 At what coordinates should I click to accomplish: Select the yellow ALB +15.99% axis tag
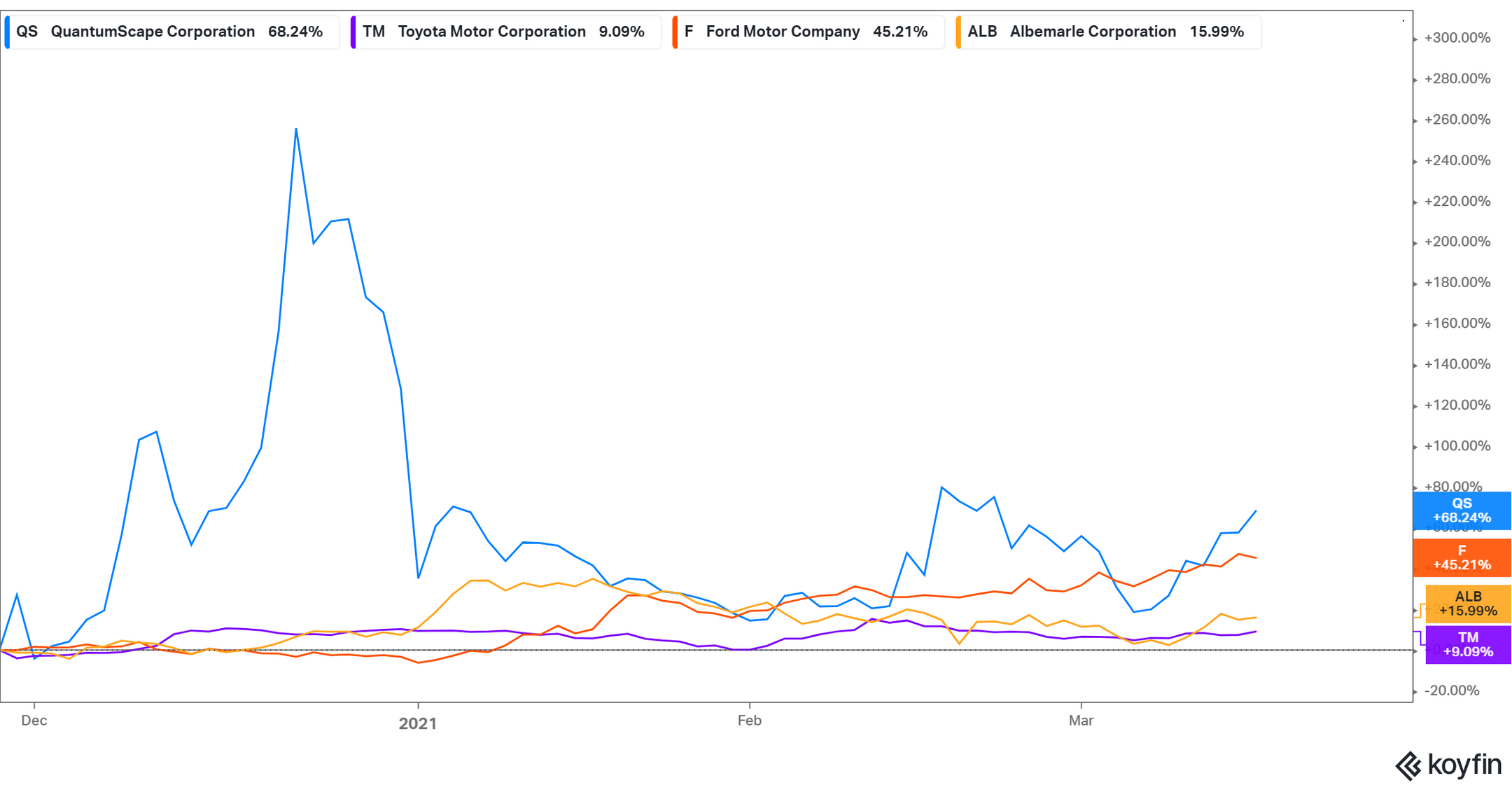tap(1468, 604)
